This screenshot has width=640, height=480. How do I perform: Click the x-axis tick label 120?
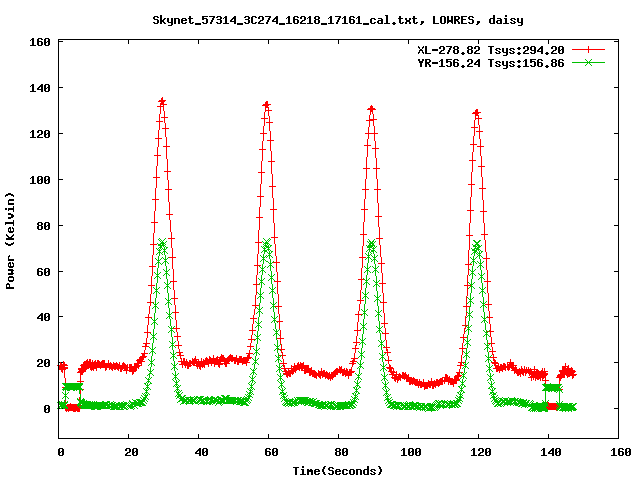click(x=481, y=452)
